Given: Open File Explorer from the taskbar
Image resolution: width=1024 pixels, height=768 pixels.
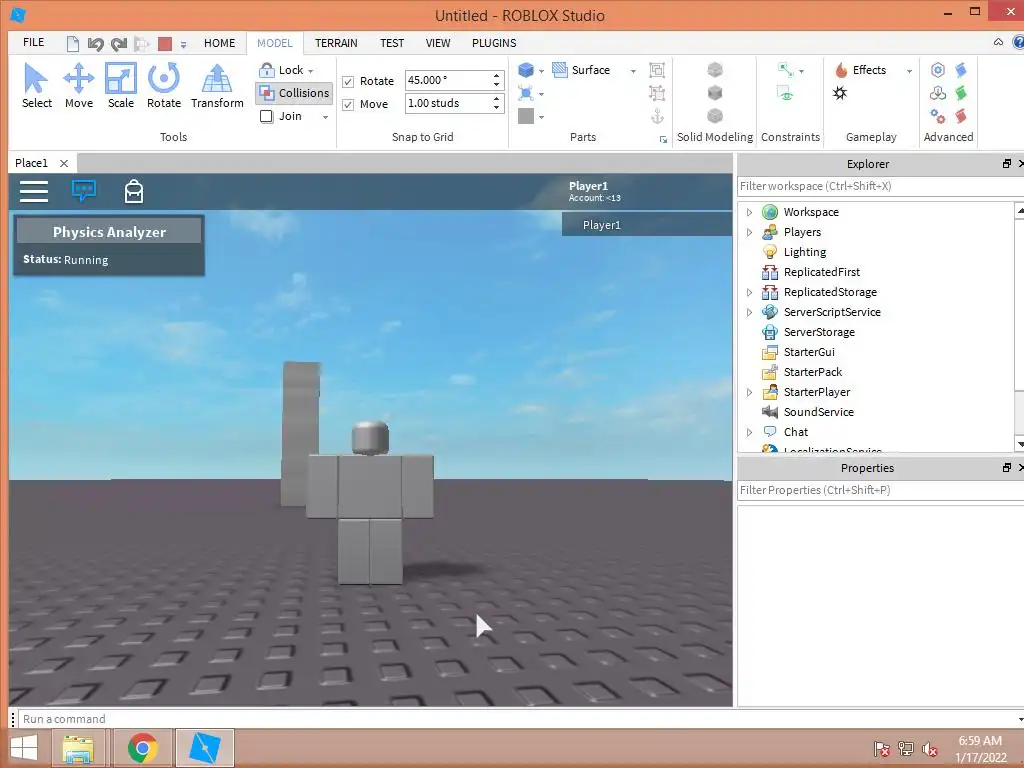Looking at the screenshot, I should point(78,748).
